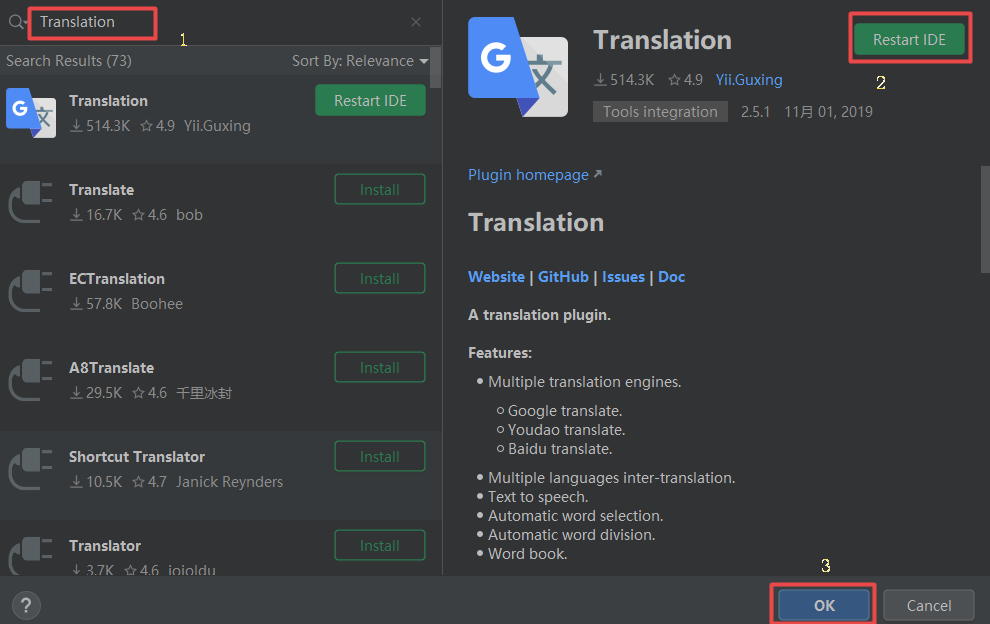
Task: Click the ECTranslation plugin plug icon
Action: point(30,291)
